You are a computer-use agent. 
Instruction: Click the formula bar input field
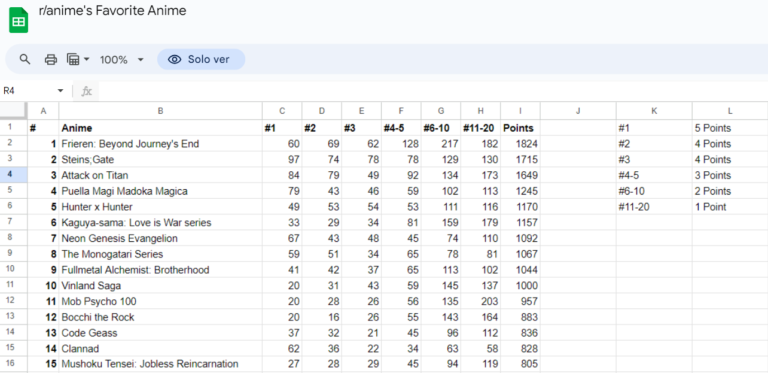point(431,91)
